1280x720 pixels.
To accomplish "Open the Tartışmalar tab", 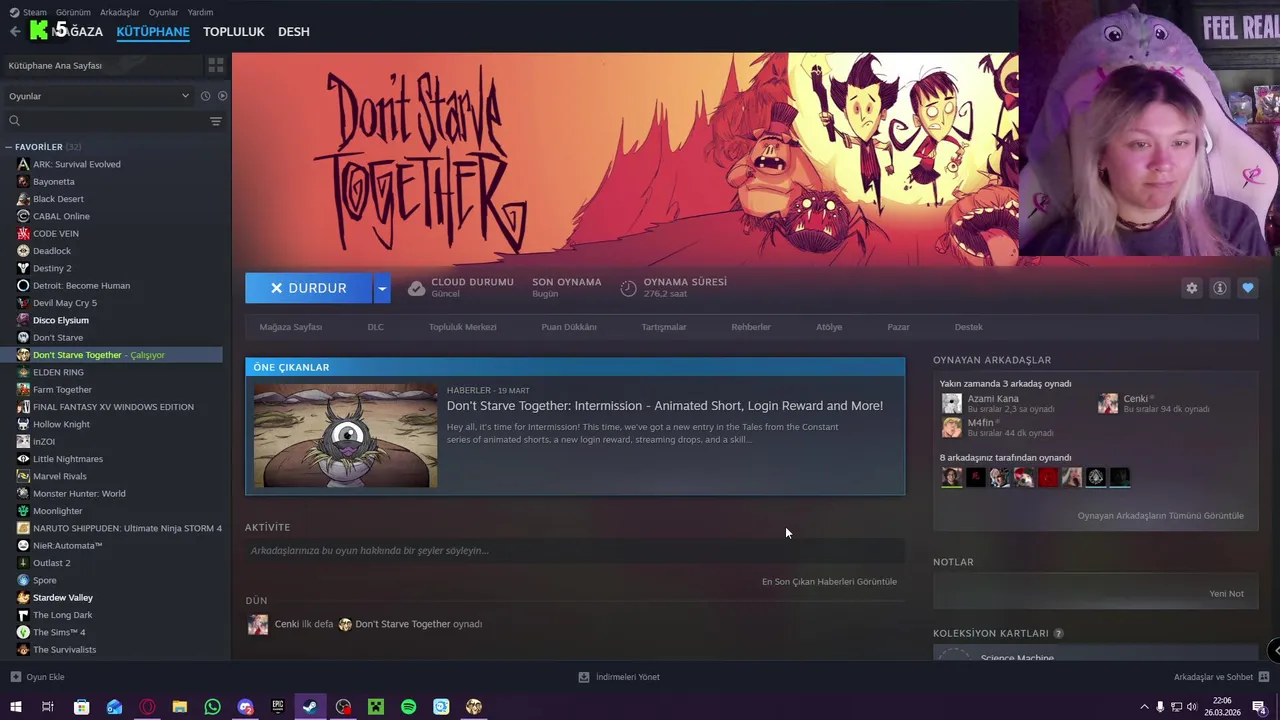I will tap(664, 327).
